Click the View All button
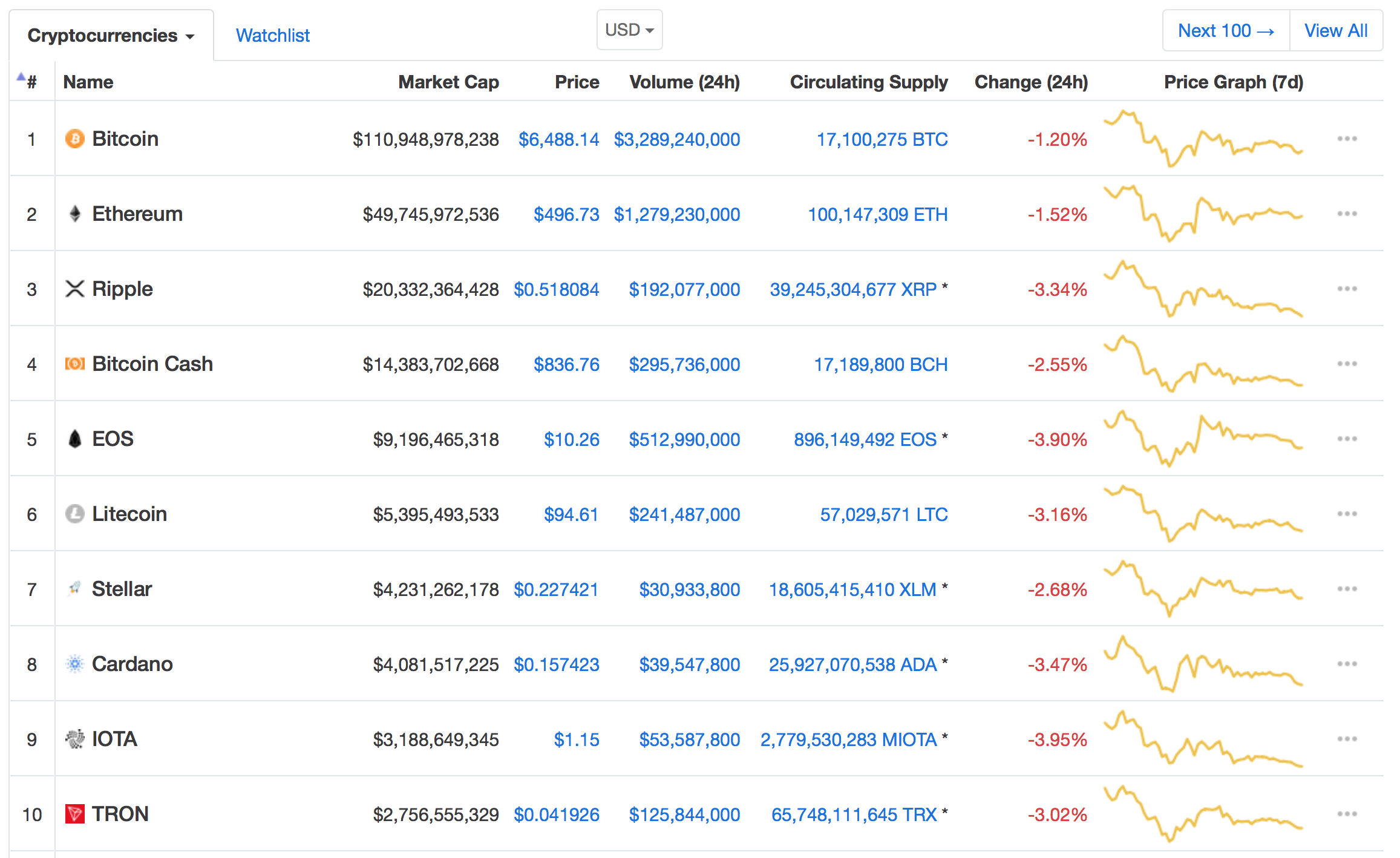The width and height of the screenshot is (1400, 858). click(1335, 31)
